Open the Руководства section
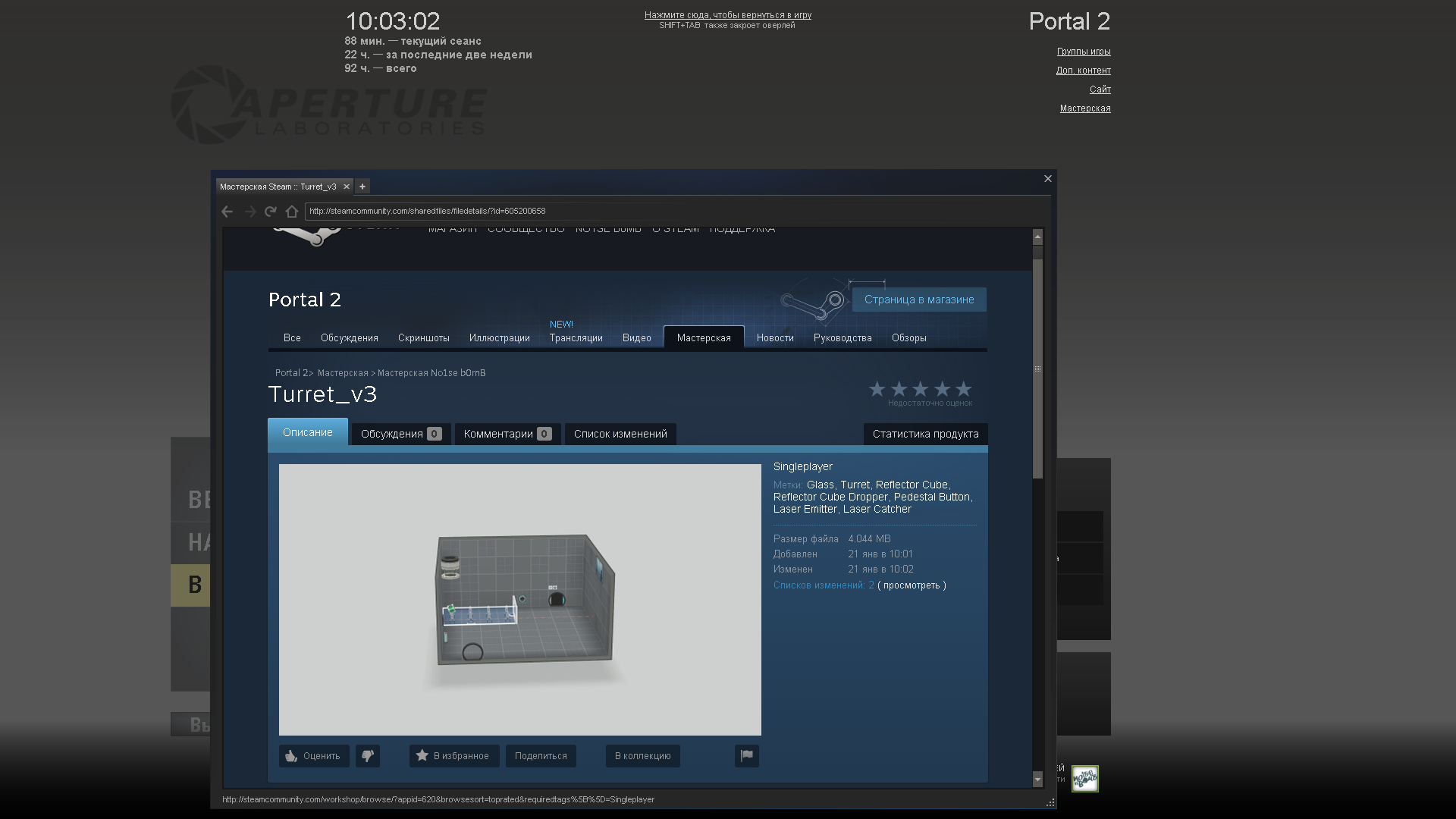 click(x=843, y=338)
